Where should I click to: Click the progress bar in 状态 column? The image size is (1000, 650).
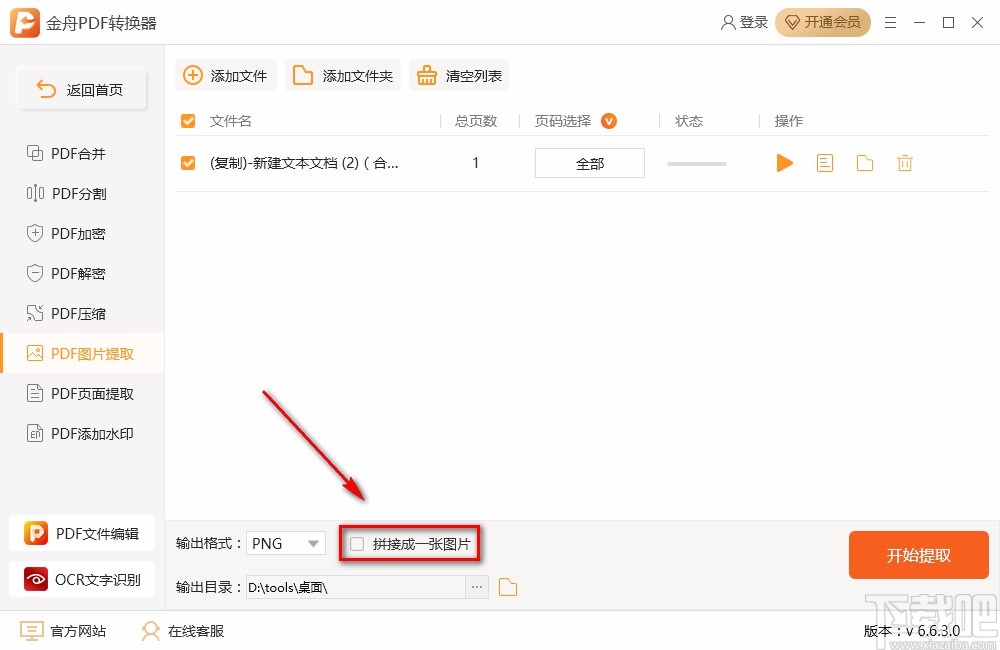tap(696, 162)
